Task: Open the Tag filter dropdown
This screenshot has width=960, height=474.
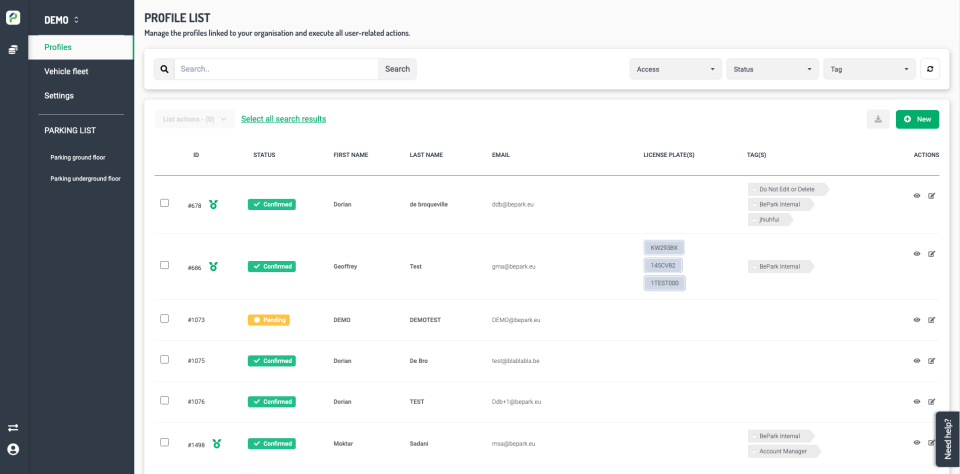Action: (869, 69)
